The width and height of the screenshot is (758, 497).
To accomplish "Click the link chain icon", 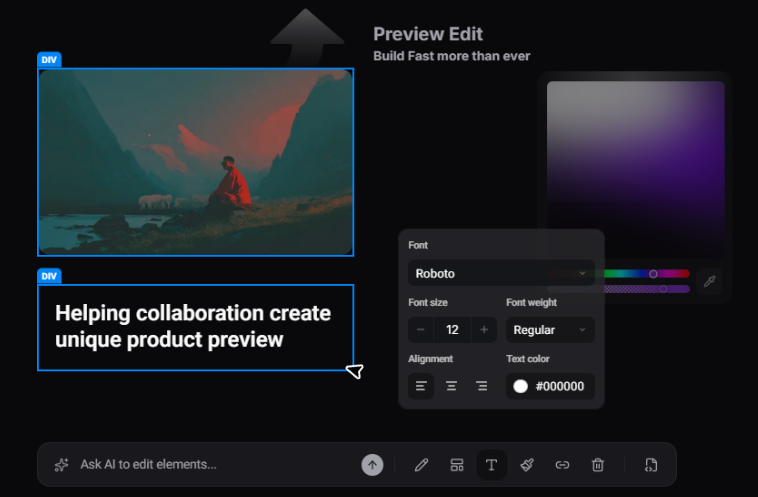I will click(x=562, y=465).
